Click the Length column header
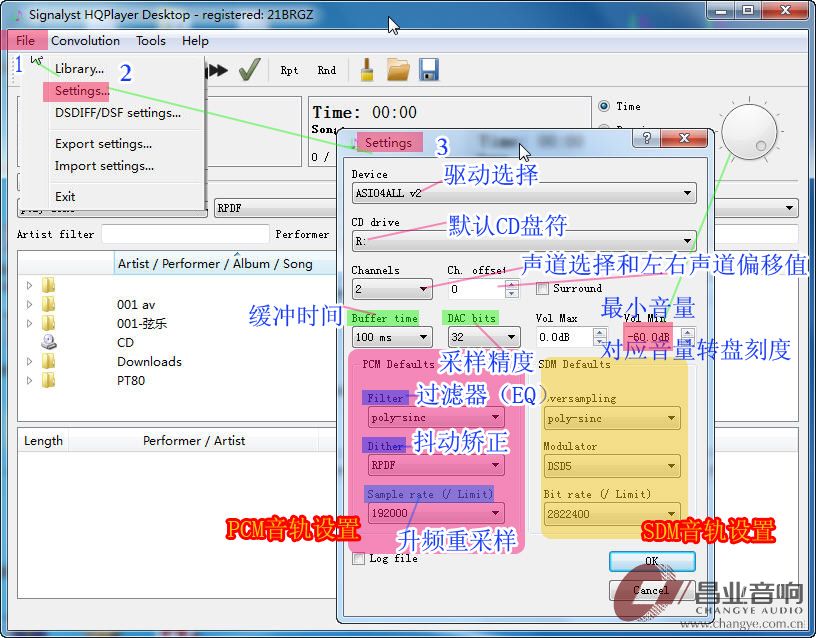Image resolution: width=816 pixels, height=638 pixels. 43,441
